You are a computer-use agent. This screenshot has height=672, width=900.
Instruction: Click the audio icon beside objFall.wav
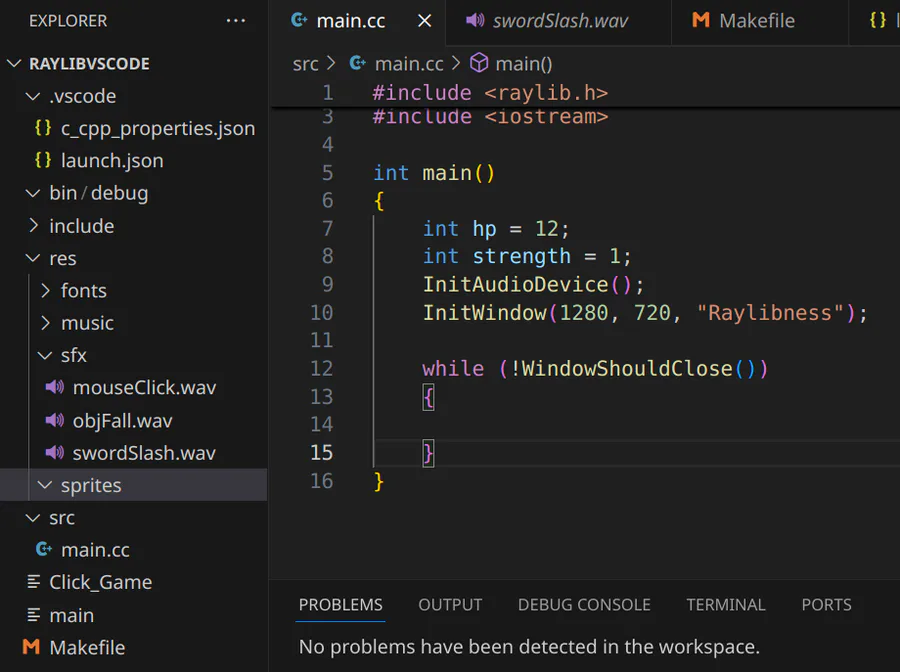pos(55,421)
